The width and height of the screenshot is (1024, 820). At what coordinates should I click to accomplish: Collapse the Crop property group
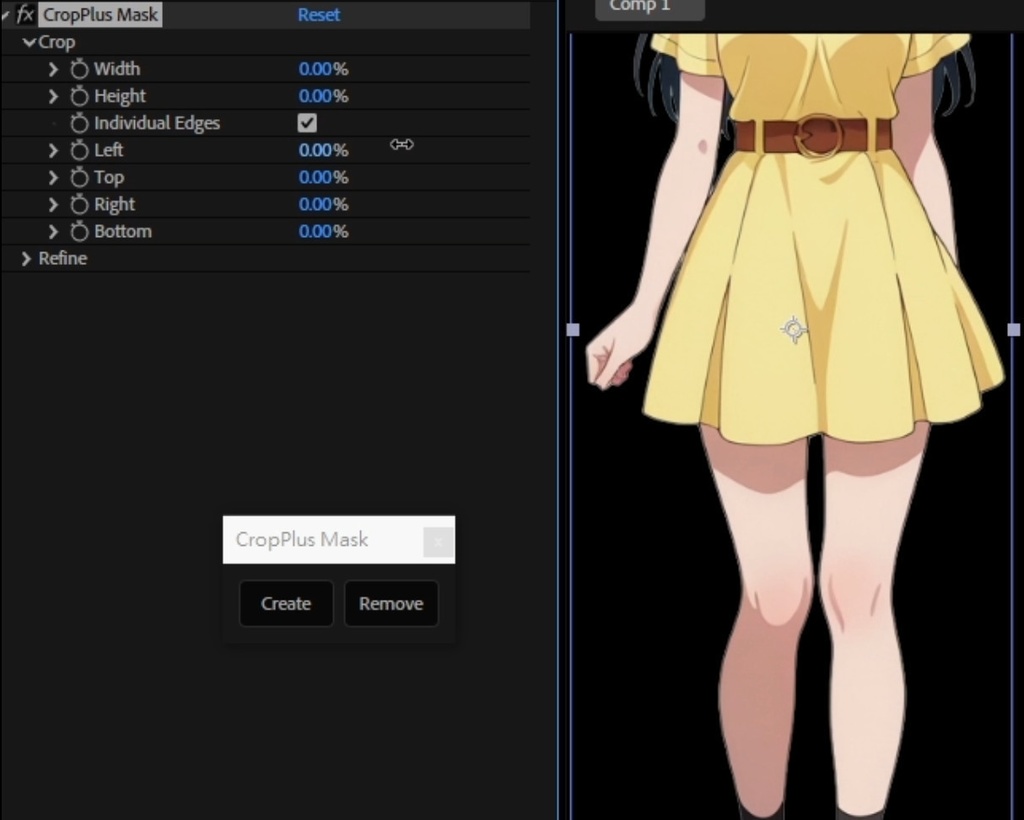(28, 41)
